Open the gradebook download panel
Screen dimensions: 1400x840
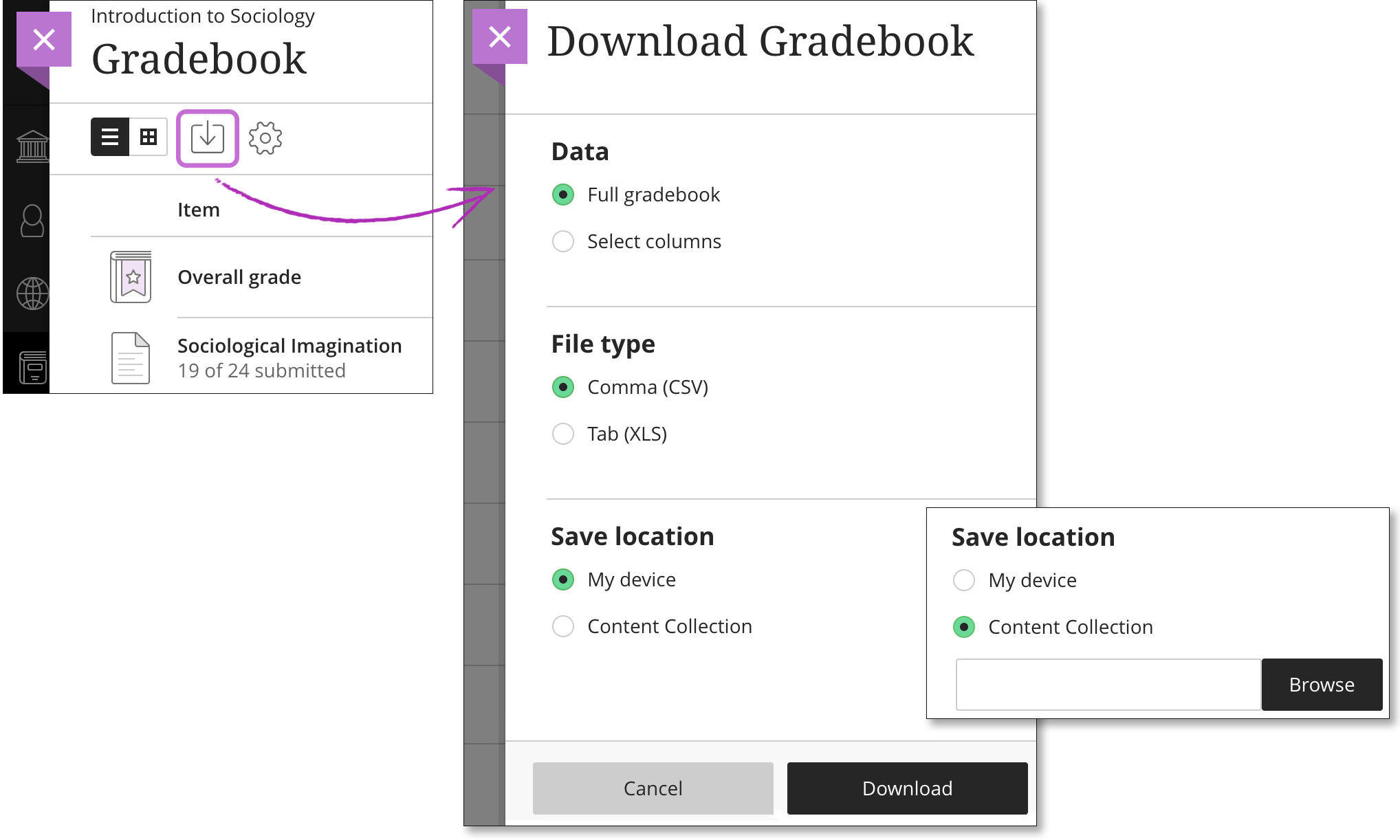point(207,137)
